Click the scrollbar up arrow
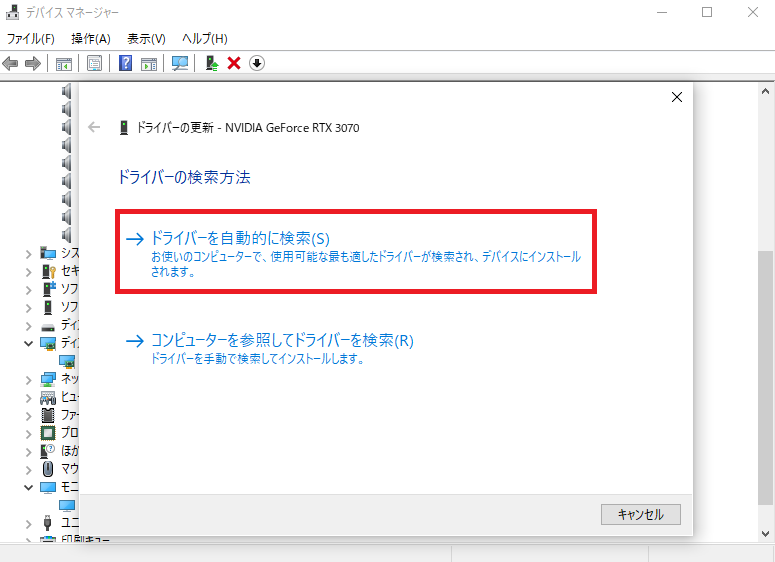Screen dimensions: 775x562 [x=765, y=91]
